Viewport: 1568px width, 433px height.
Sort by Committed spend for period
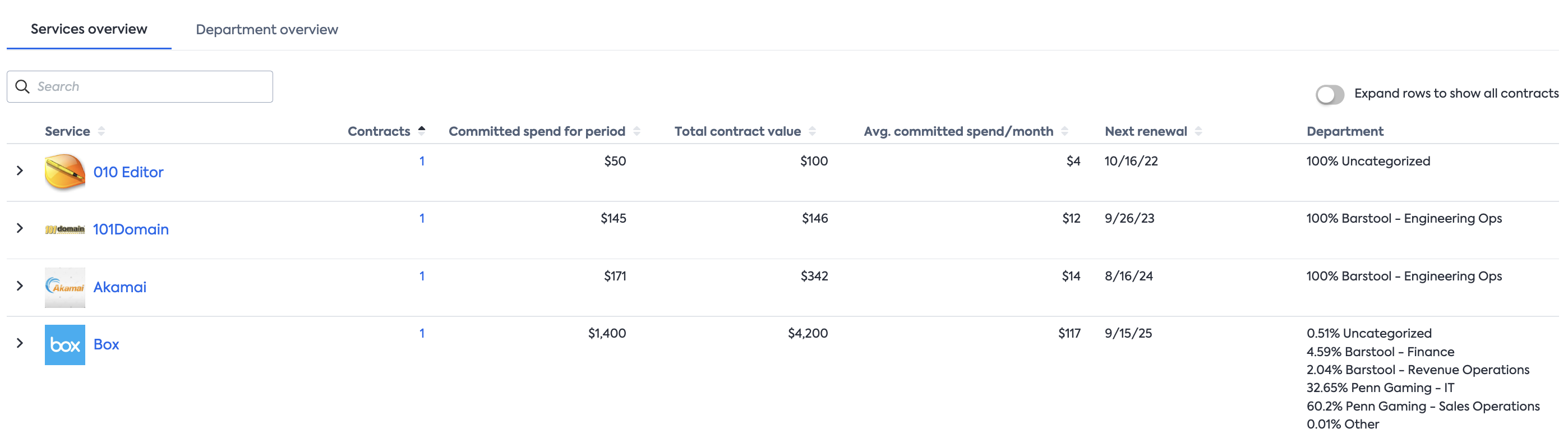tap(637, 131)
